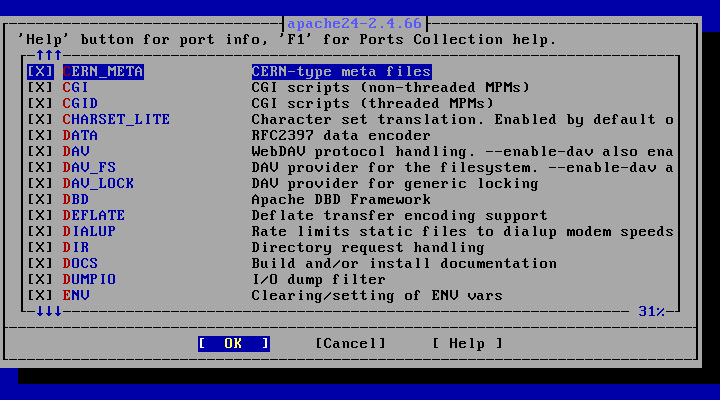Click 'RFC2397 data encoder' description

point(341,135)
